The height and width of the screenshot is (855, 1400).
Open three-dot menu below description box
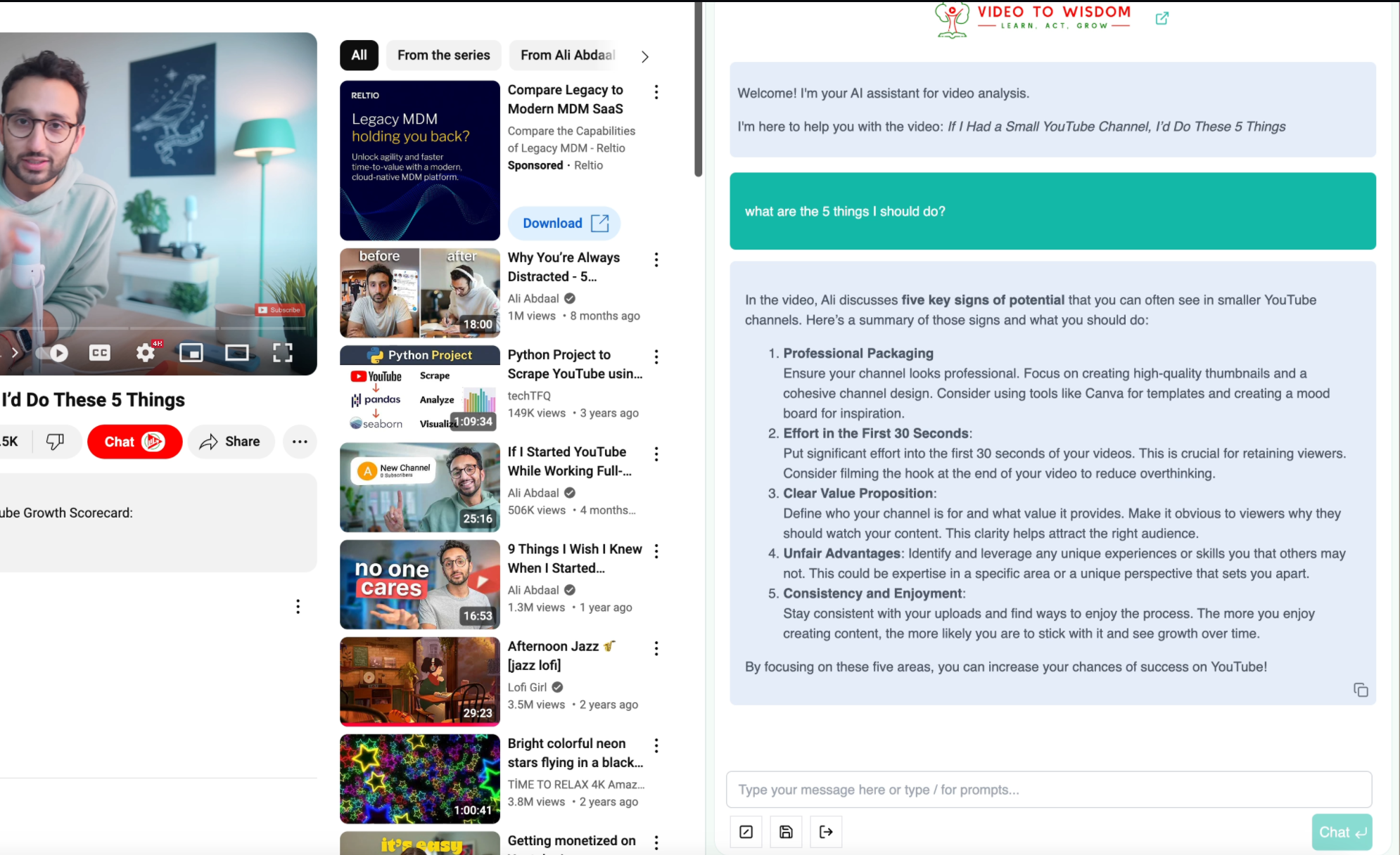298,607
